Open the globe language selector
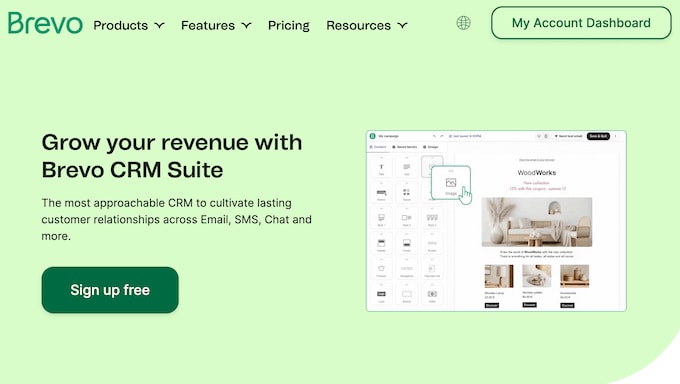 click(x=463, y=23)
